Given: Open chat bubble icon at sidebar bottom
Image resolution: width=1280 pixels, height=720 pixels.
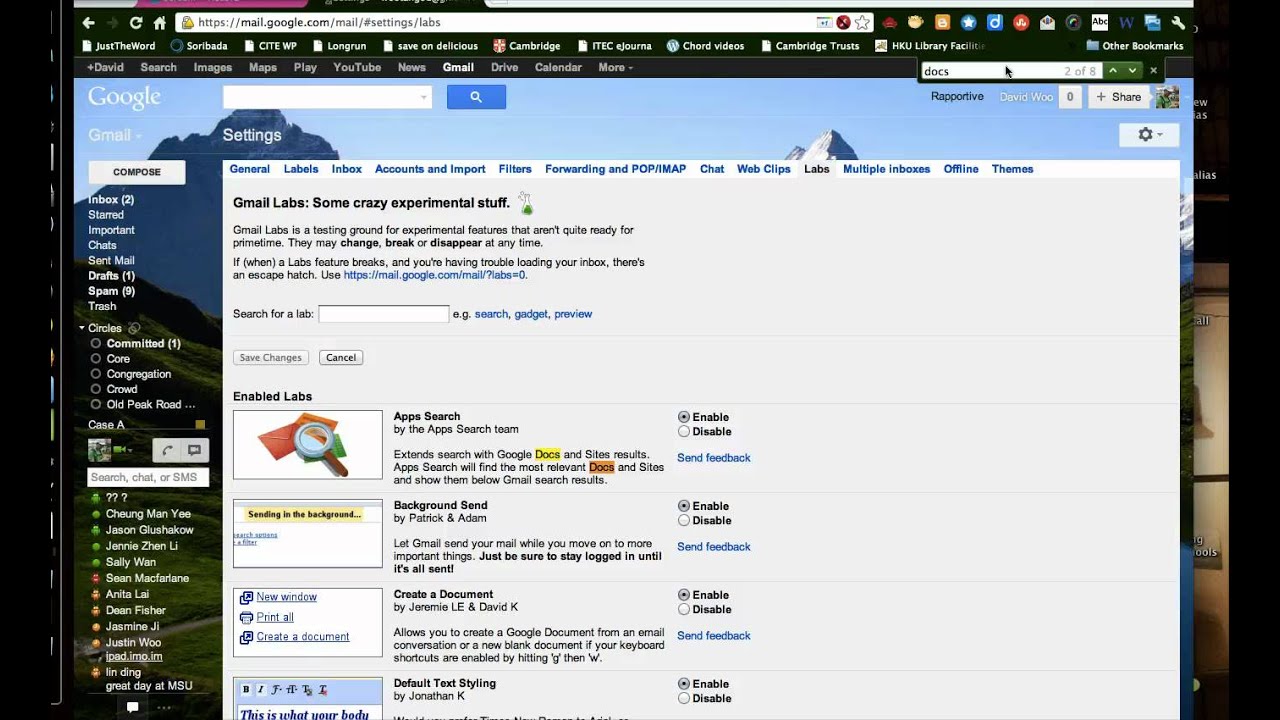Looking at the screenshot, I should [x=132, y=707].
